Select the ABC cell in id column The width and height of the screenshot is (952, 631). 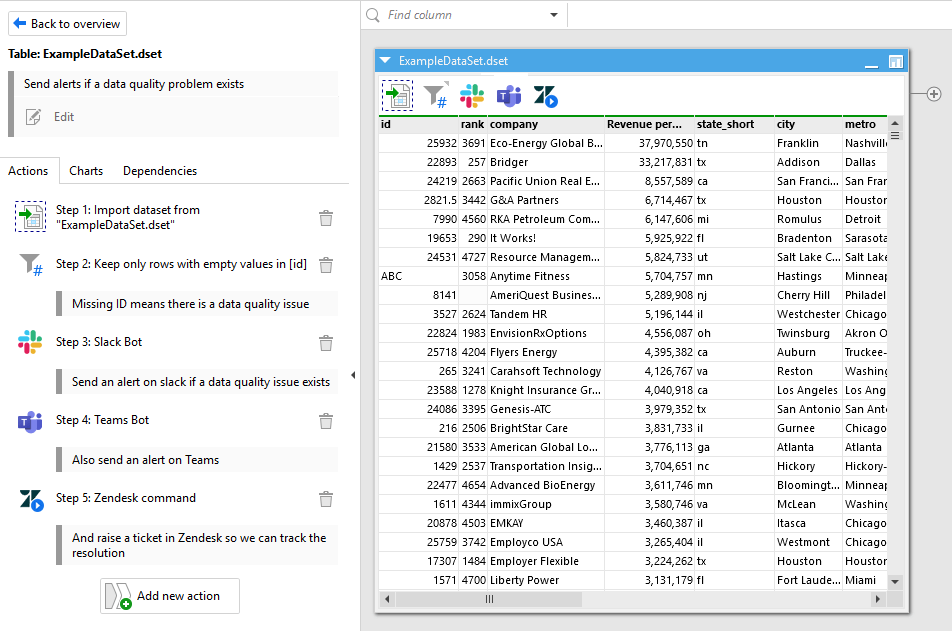click(418, 276)
